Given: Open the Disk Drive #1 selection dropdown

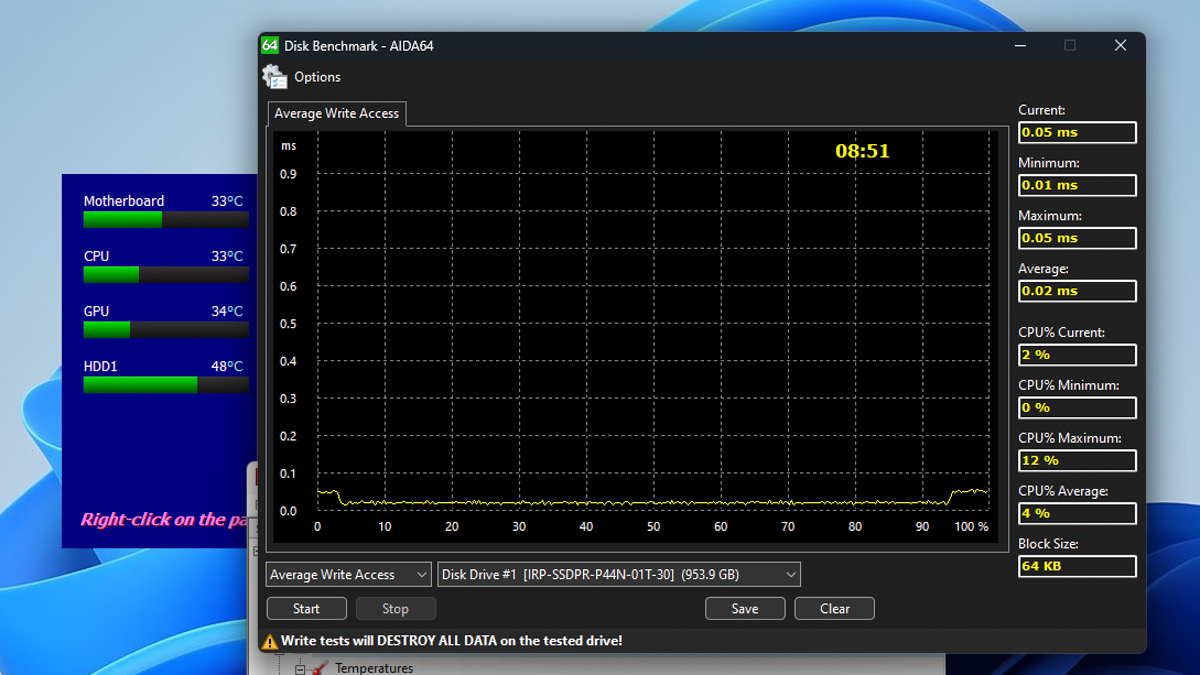Looking at the screenshot, I should (619, 574).
